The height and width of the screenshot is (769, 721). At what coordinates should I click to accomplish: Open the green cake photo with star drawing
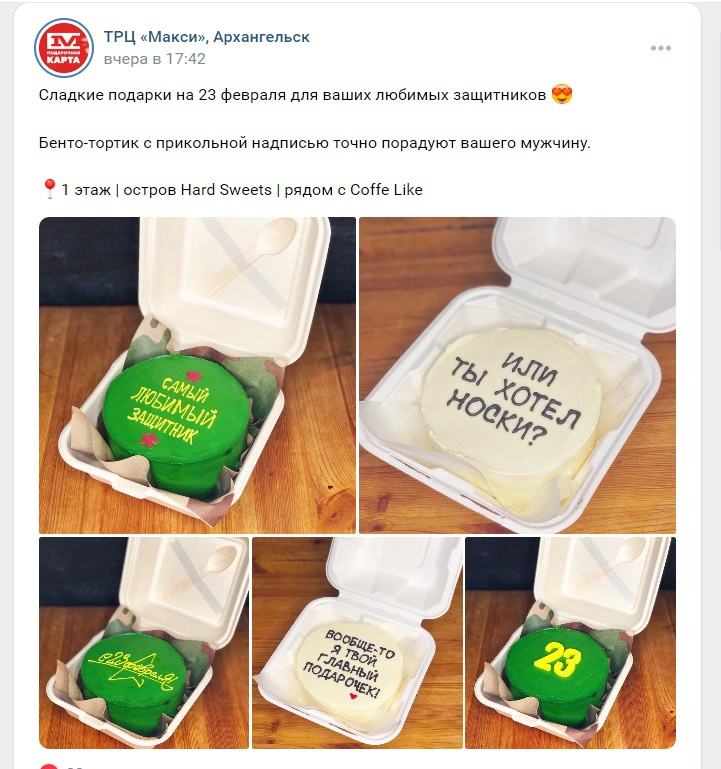click(144, 642)
